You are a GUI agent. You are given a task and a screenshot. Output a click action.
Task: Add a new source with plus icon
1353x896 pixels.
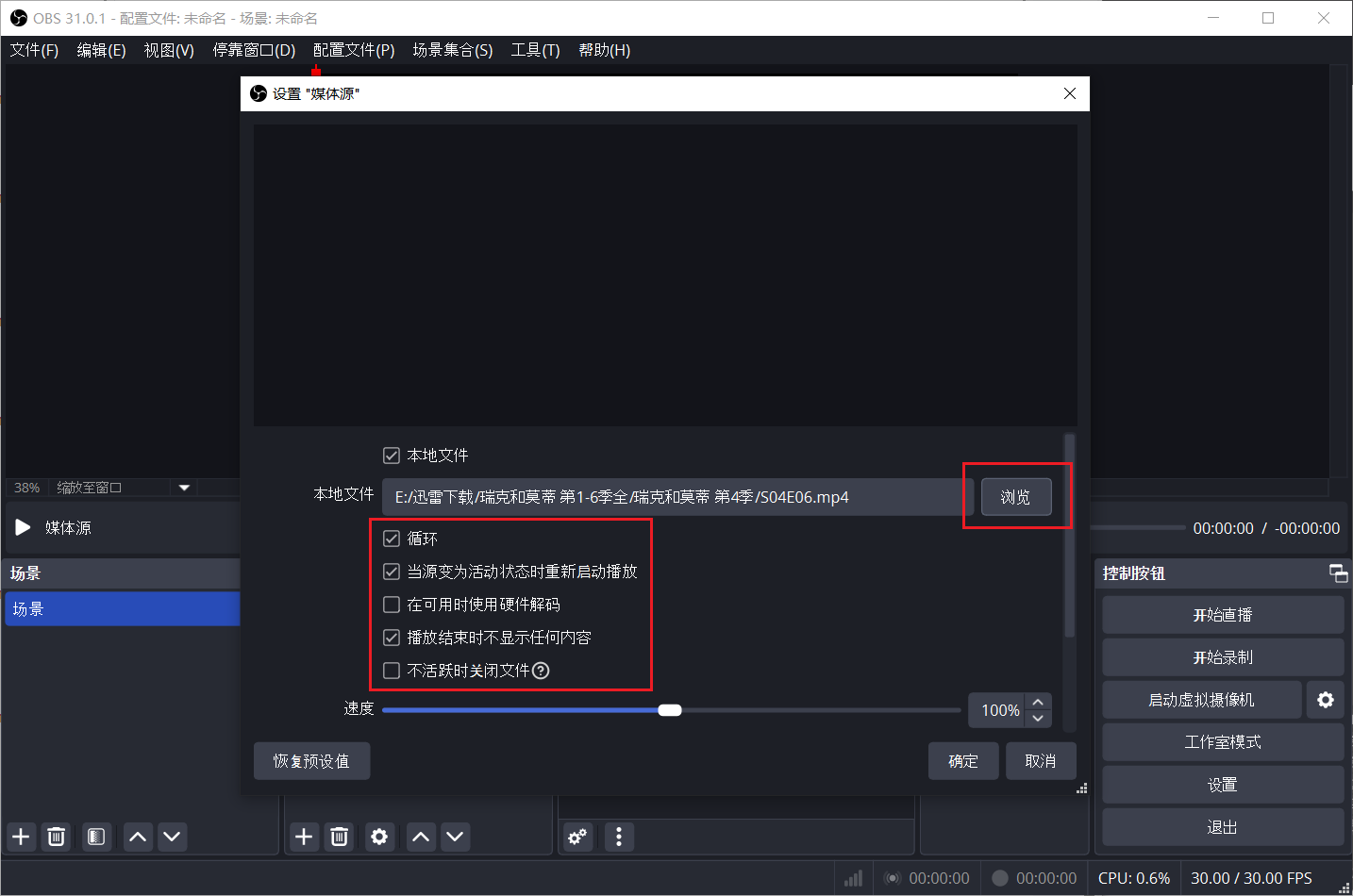304,837
